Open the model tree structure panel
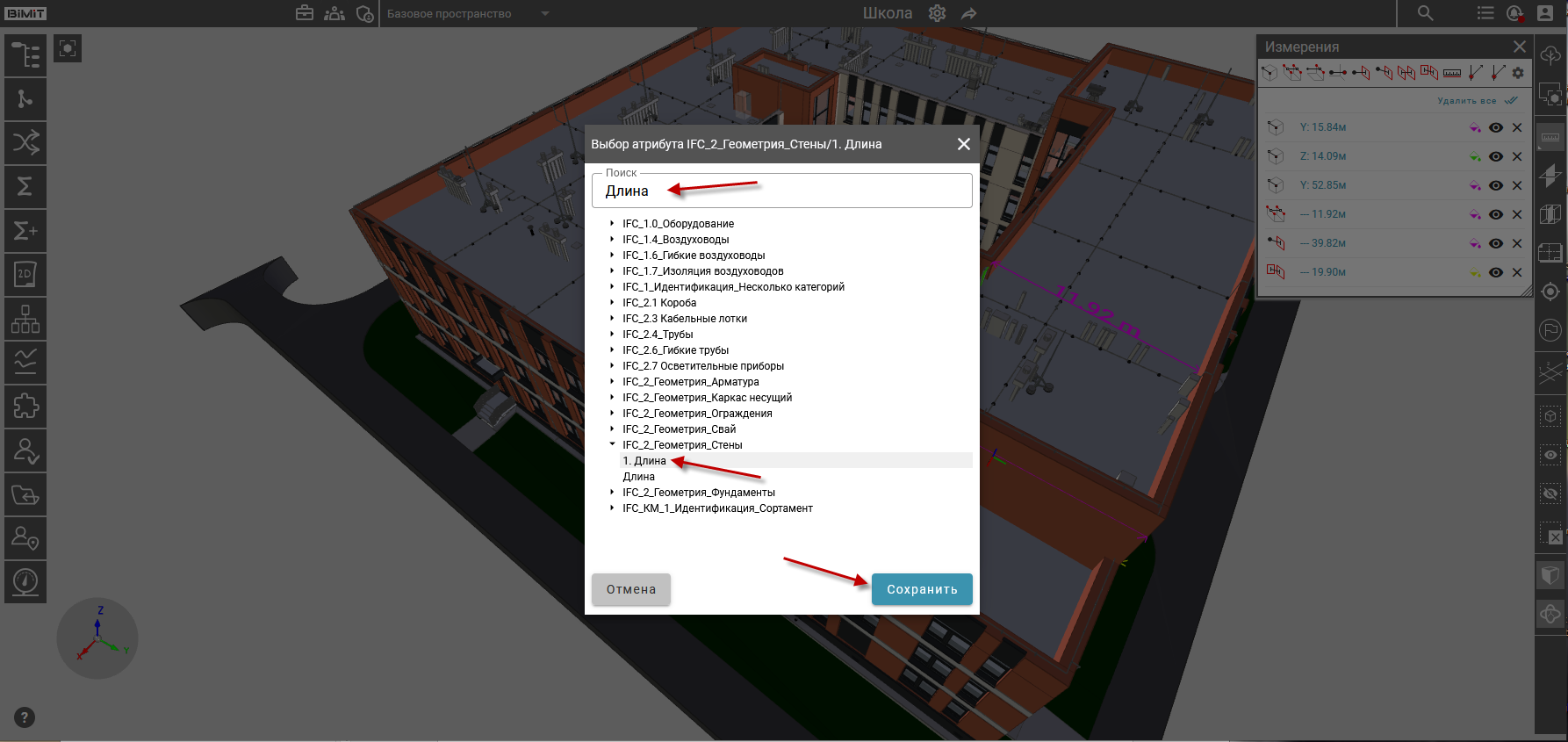Image resolution: width=1568 pixels, height=742 pixels. pyautogui.click(x=25, y=55)
